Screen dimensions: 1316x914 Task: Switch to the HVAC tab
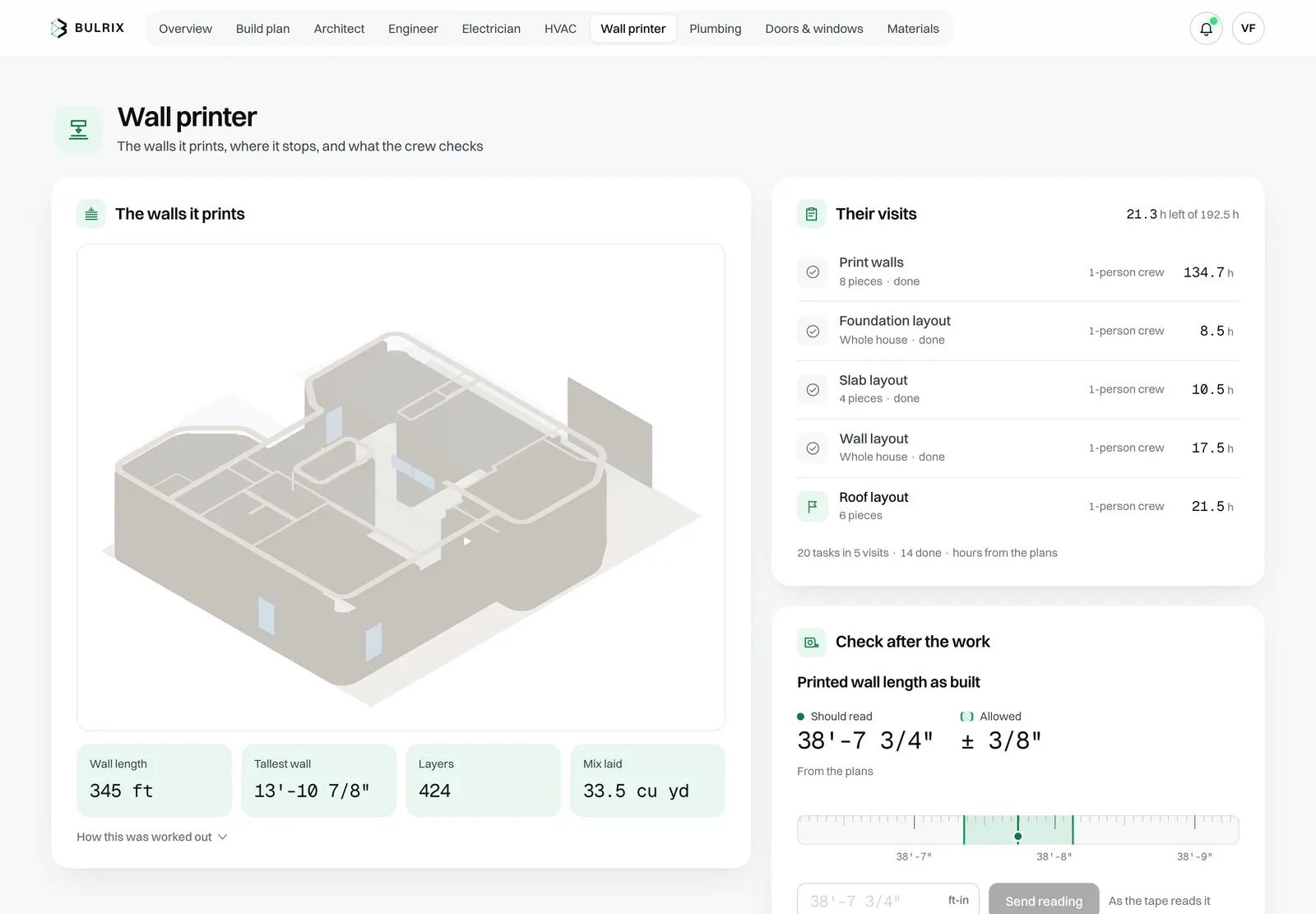[560, 29]
